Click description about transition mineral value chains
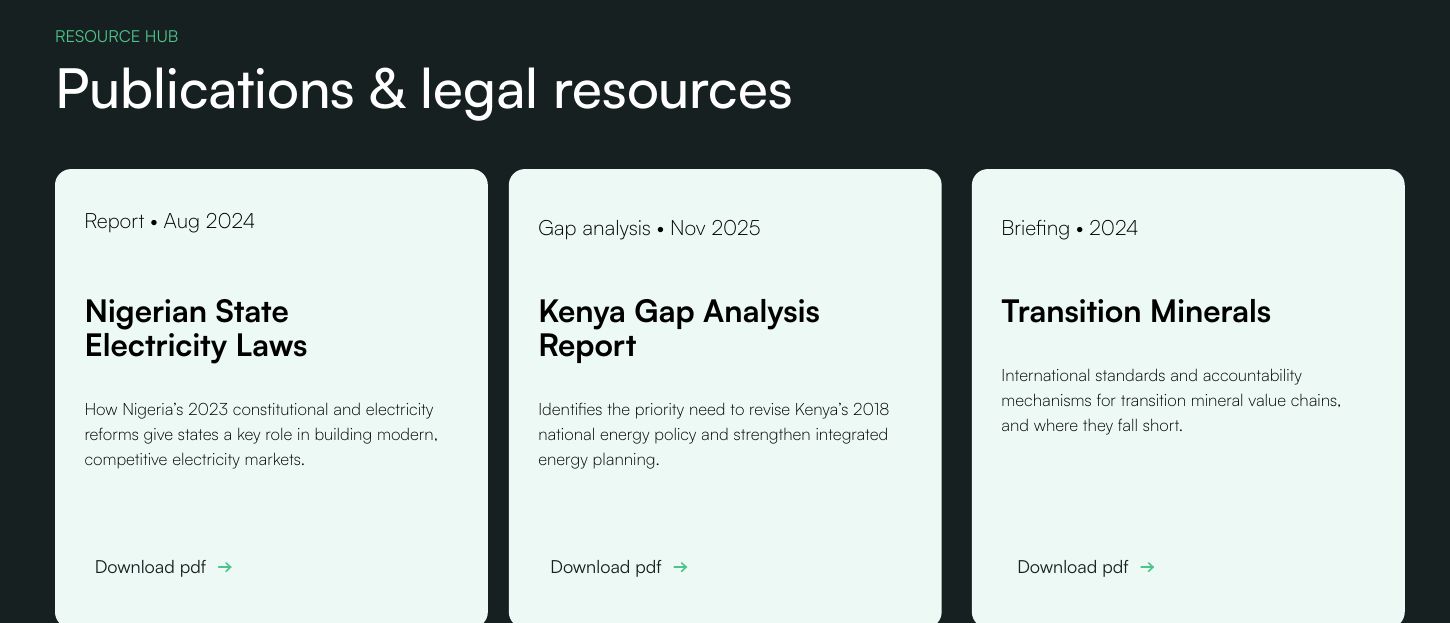This screenshot has width=1450, height=623. point(1171,401)
